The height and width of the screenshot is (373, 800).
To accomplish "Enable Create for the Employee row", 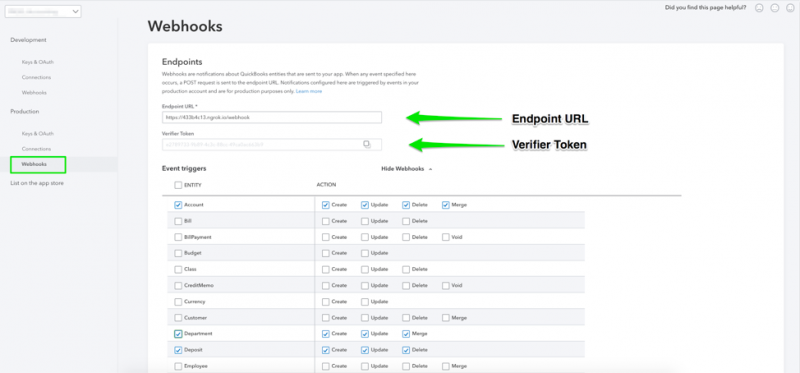I will click(326, 366).
